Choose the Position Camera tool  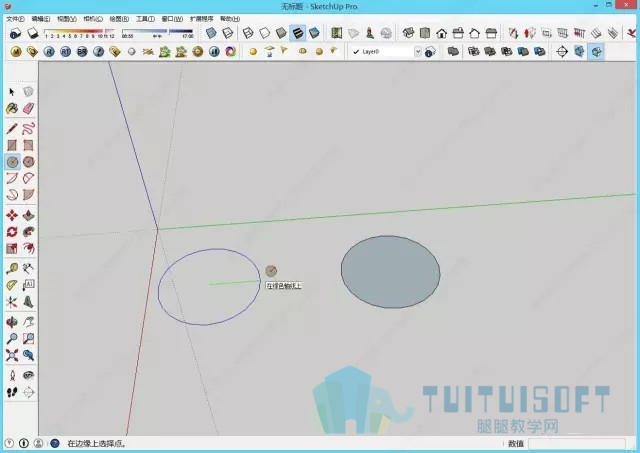click(12, 375)
